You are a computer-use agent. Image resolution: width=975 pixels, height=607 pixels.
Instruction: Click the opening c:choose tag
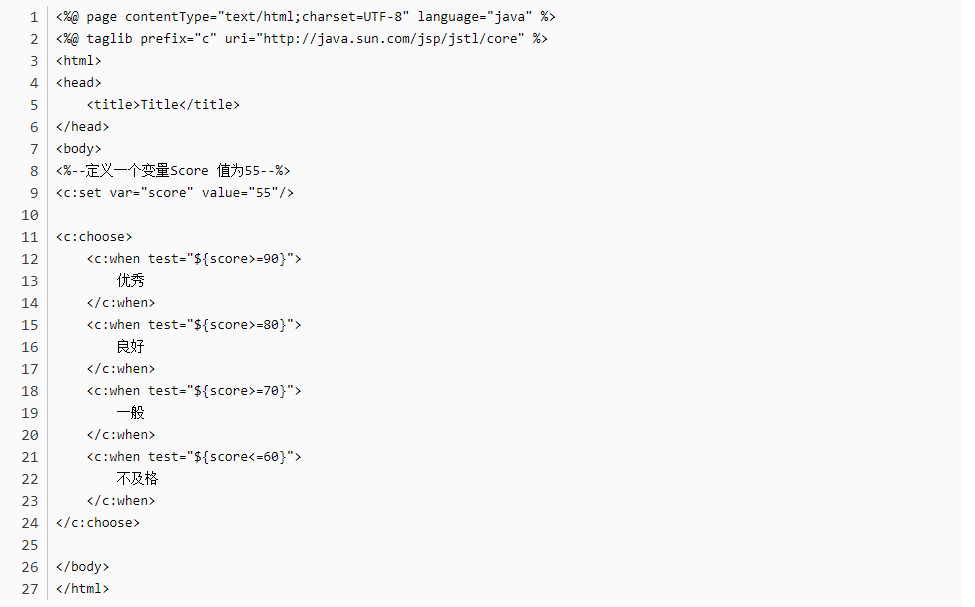(94, 237)
